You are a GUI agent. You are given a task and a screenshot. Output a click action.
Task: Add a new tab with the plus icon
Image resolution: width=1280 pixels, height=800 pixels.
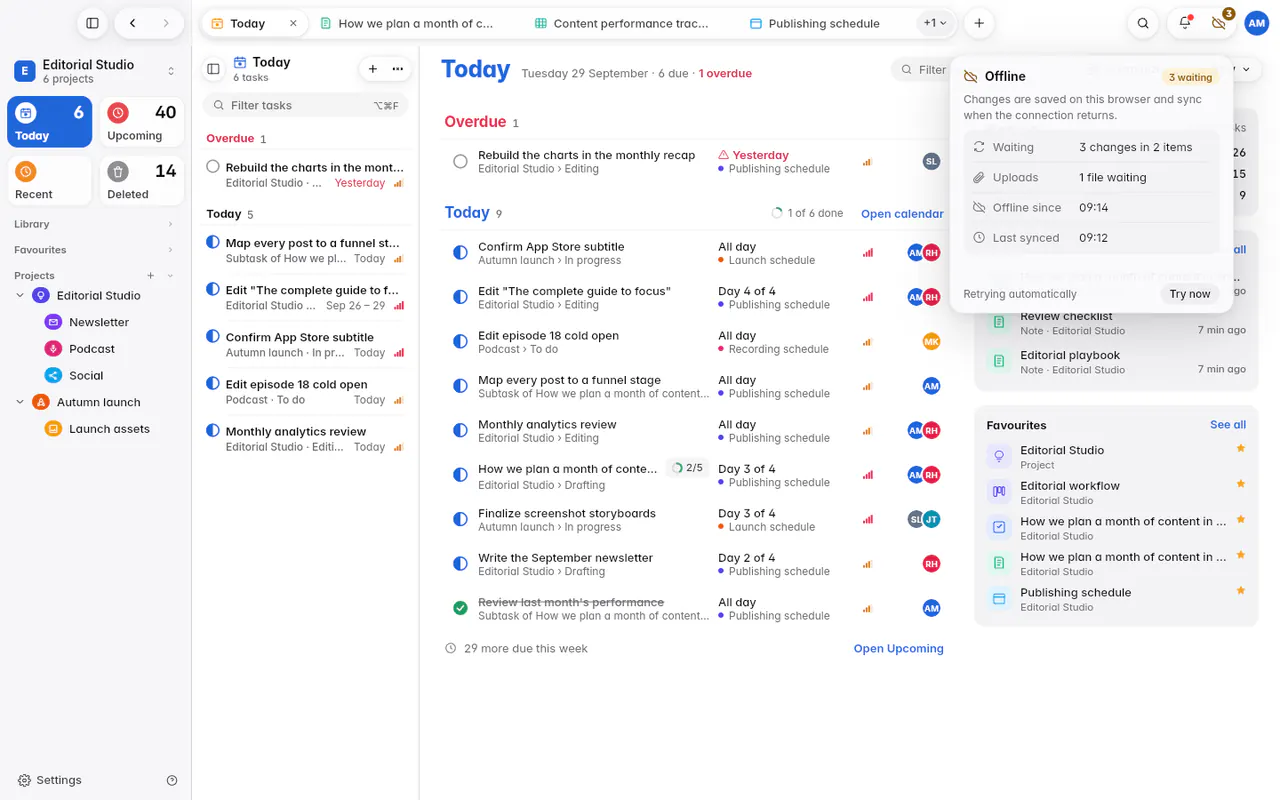[979, 23]
